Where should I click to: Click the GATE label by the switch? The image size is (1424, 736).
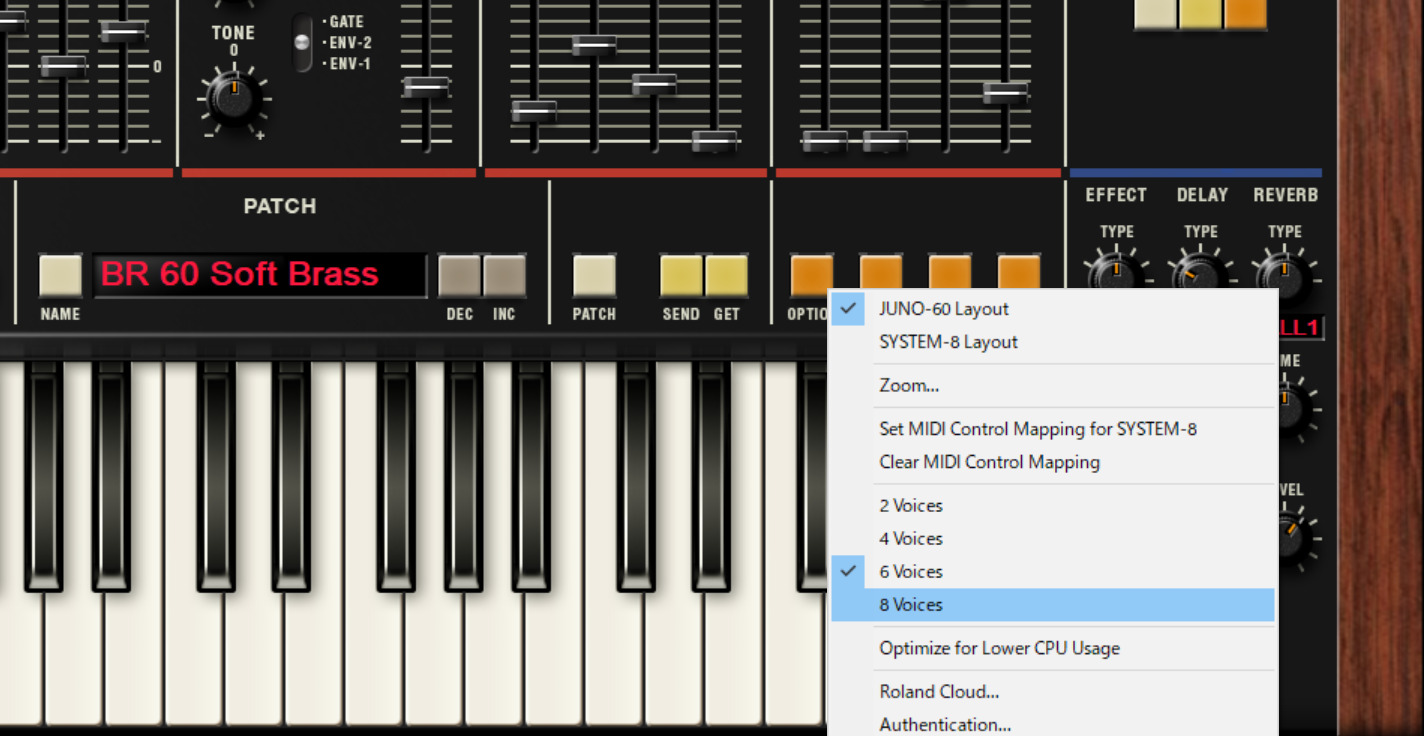[x=346, y=21]
